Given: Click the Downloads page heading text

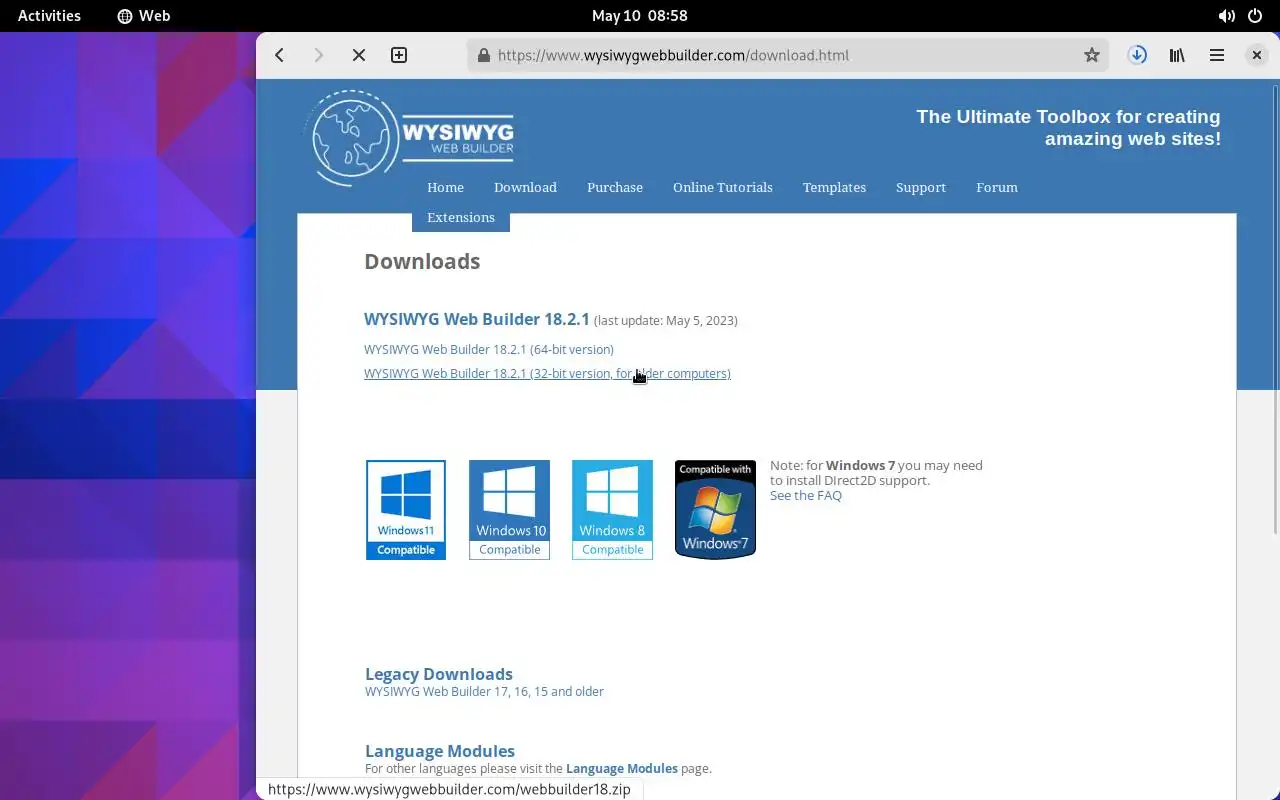Looking at the screenshot, I should tap(422, 261).
